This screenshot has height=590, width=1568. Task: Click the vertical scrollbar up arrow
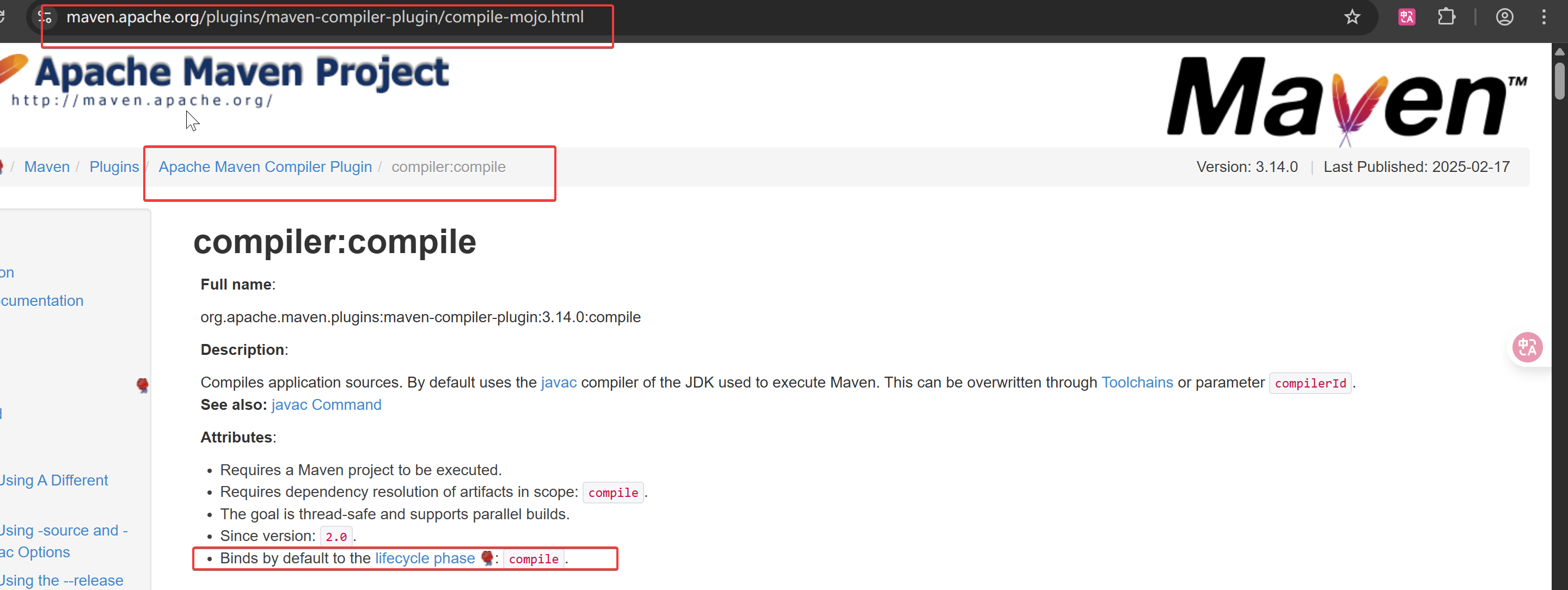(x=1559, y=52)
